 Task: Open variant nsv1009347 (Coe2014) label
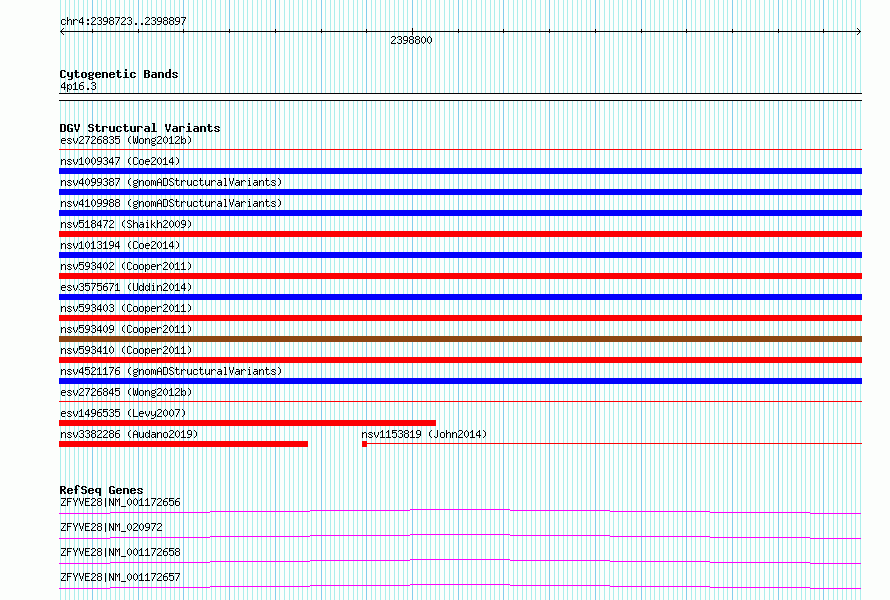click(x=120, y=161)
